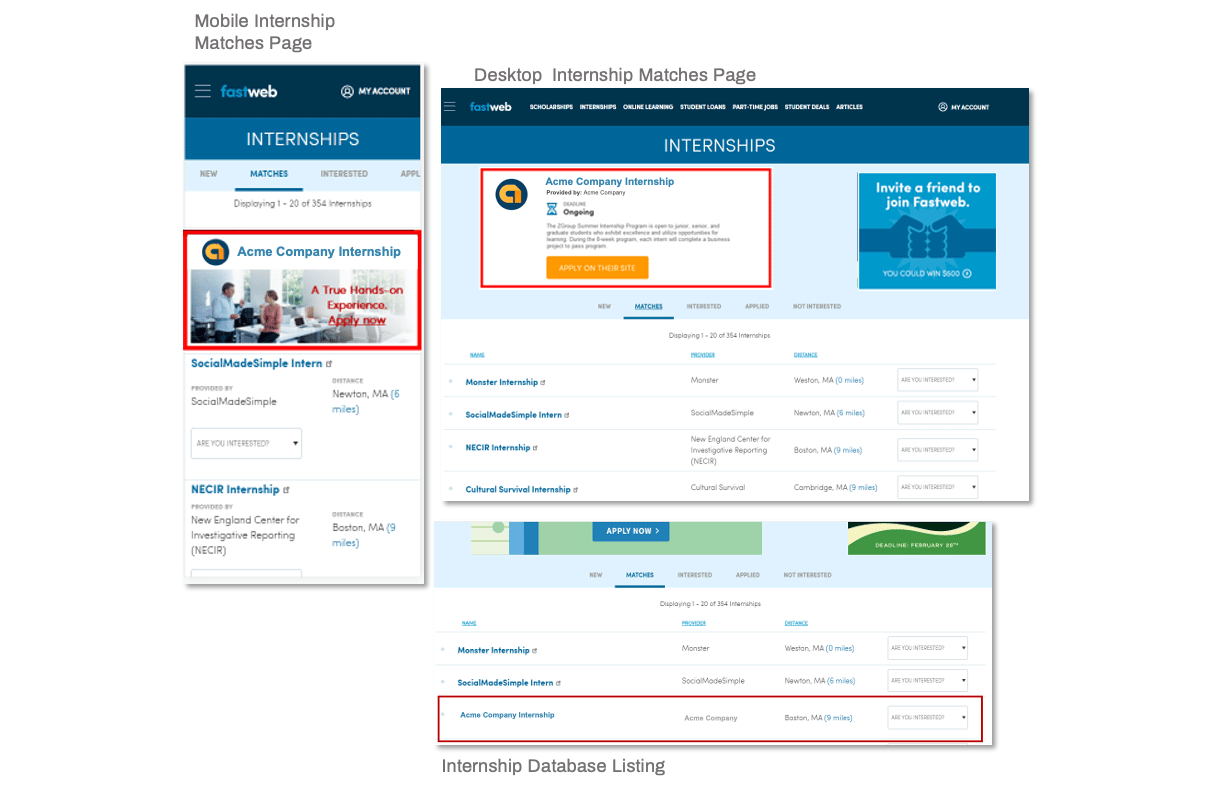Click the arrow icon beside 'You could win $600'
1218x789 pixels.
coord(967,273)
